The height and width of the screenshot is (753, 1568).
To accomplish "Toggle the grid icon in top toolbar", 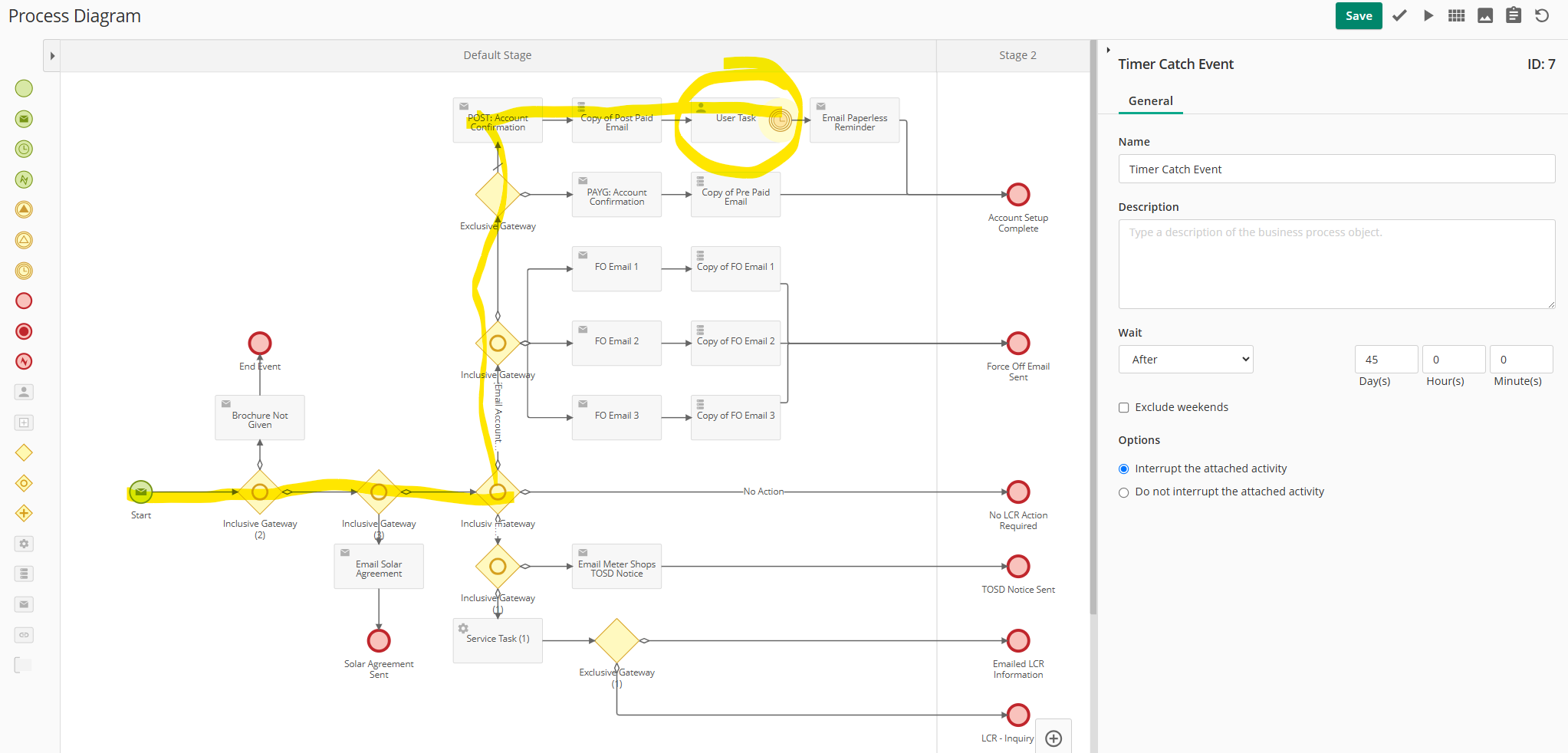I will click(x=1456, y=15).
